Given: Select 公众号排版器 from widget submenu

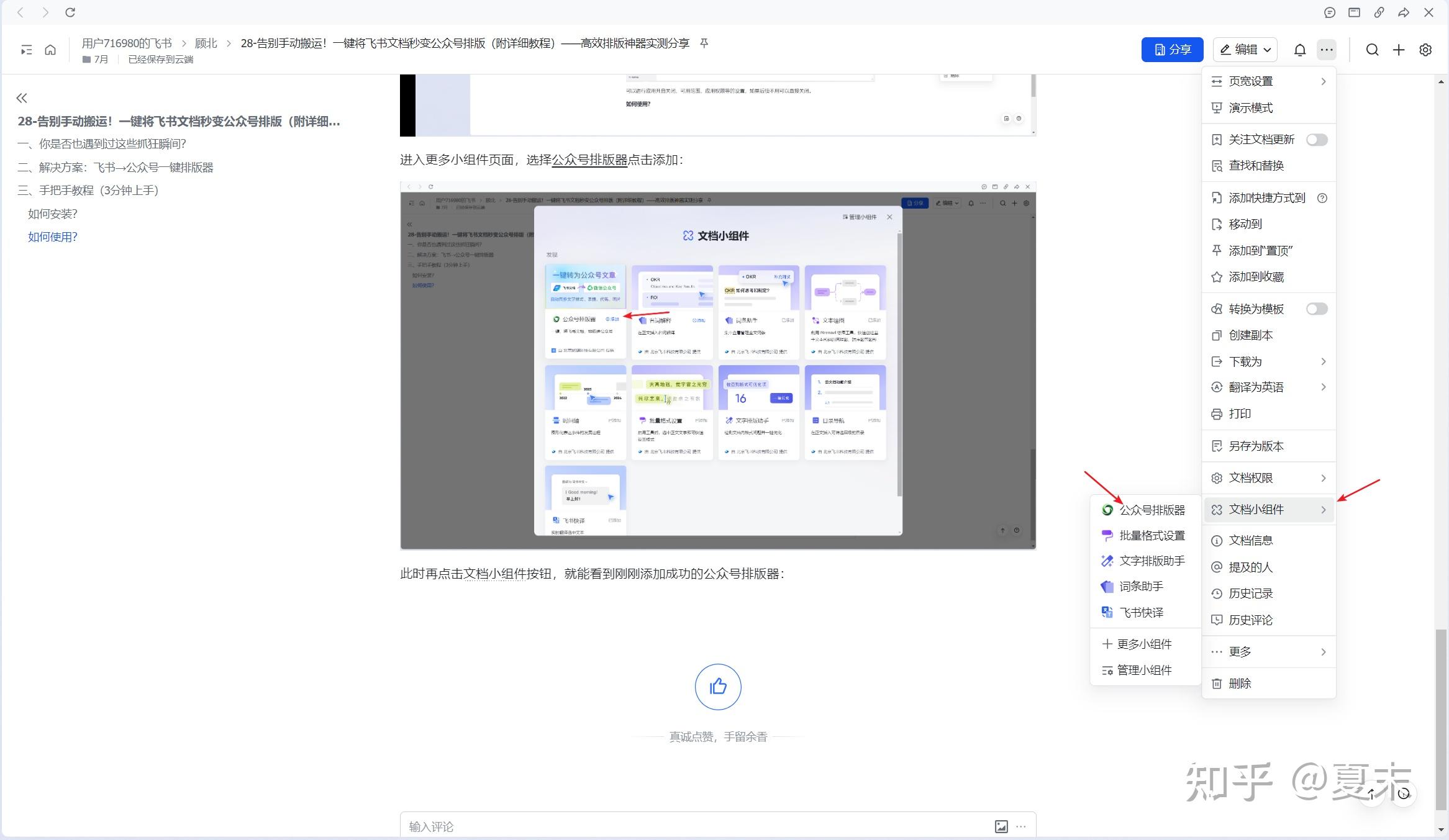Looking at the screenshot, I should tap(1151, 510).
